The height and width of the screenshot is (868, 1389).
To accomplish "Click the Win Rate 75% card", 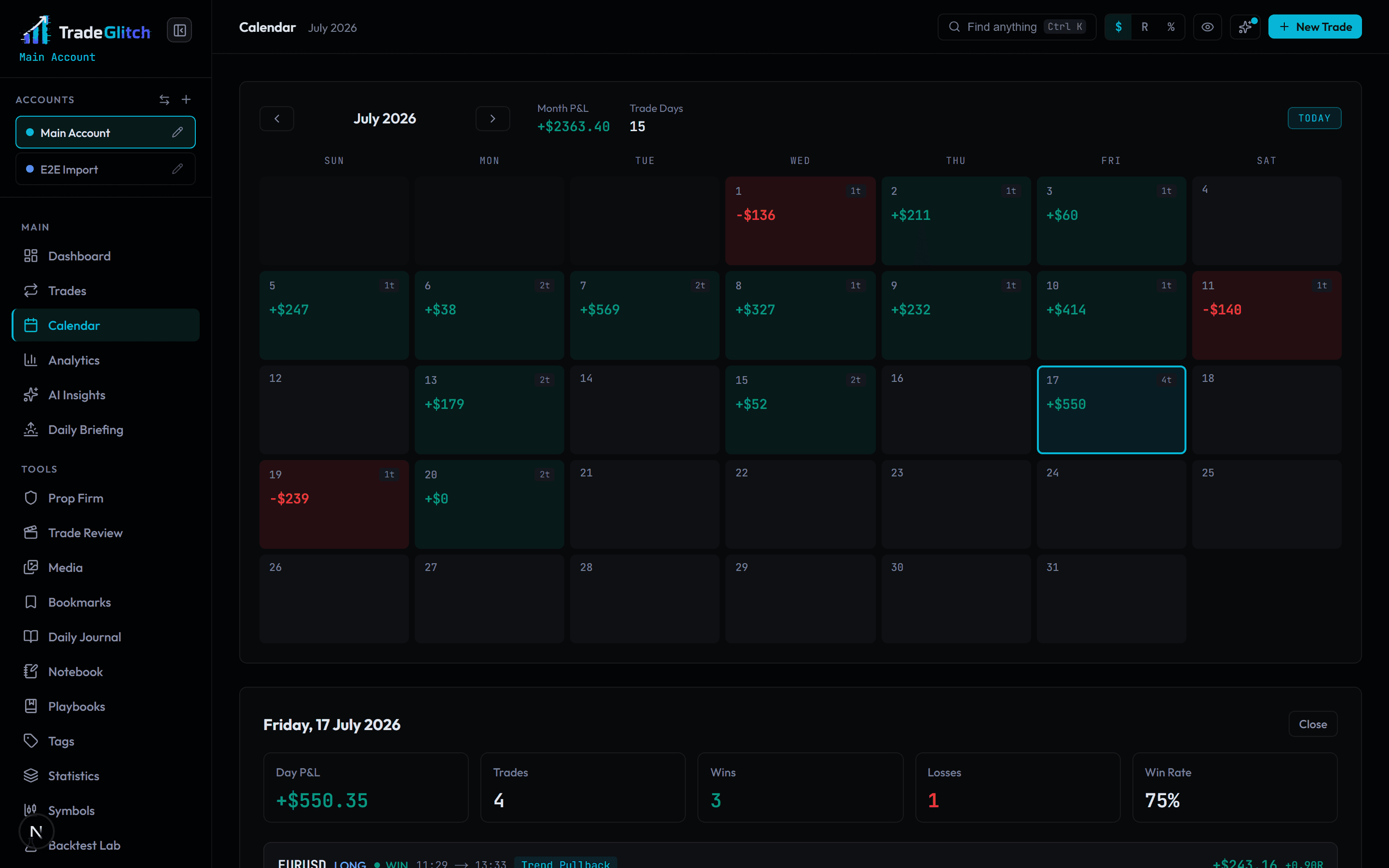I will tap(1235, 787).
